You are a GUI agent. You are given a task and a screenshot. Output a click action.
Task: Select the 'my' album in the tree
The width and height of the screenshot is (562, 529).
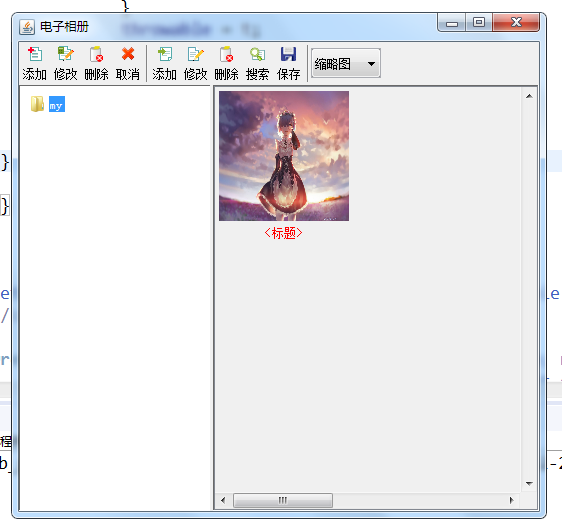[57, 104]
